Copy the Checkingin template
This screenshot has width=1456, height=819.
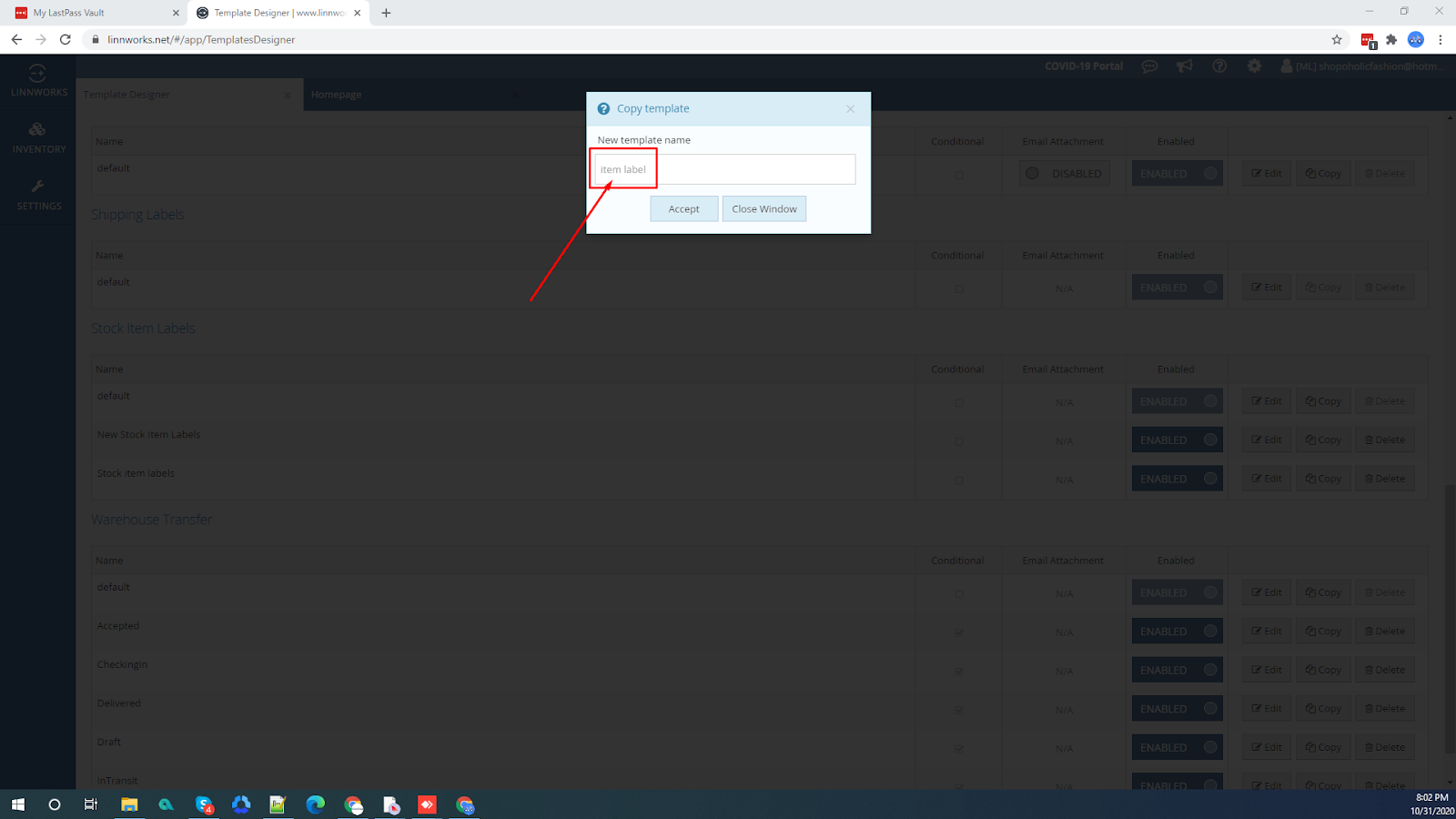click(1323, 671)
